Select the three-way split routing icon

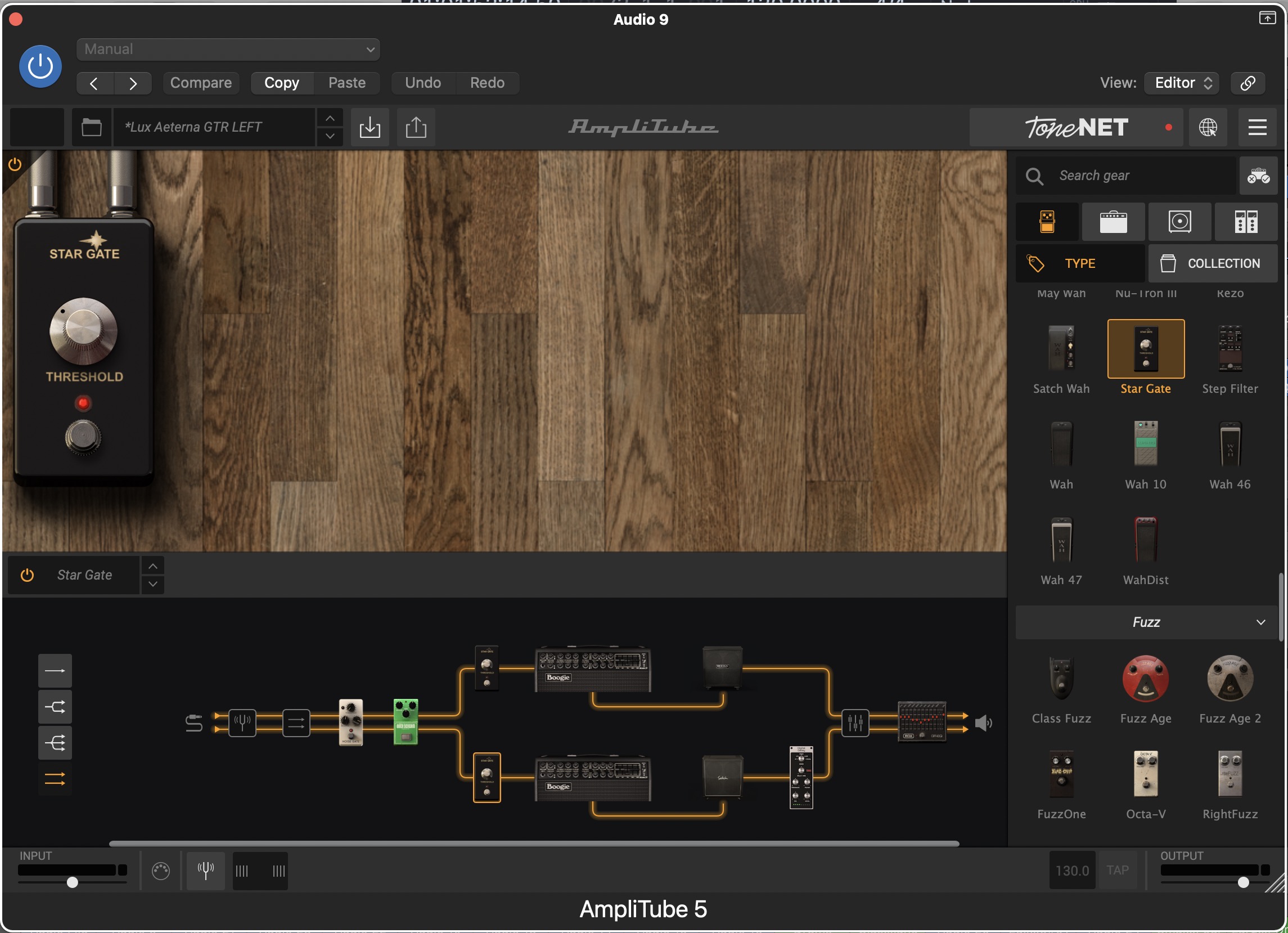click(x=55, y=743)
